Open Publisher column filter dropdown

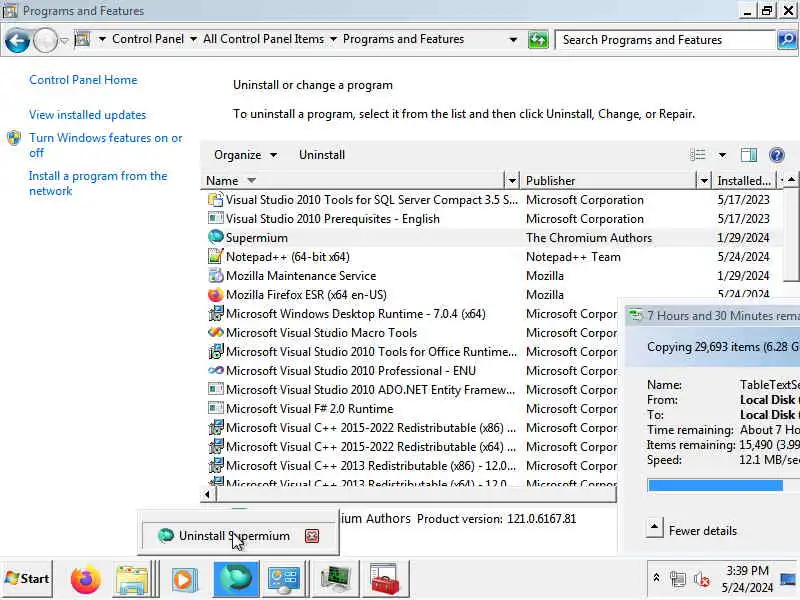pyautogui.click(x=704, y=181)
